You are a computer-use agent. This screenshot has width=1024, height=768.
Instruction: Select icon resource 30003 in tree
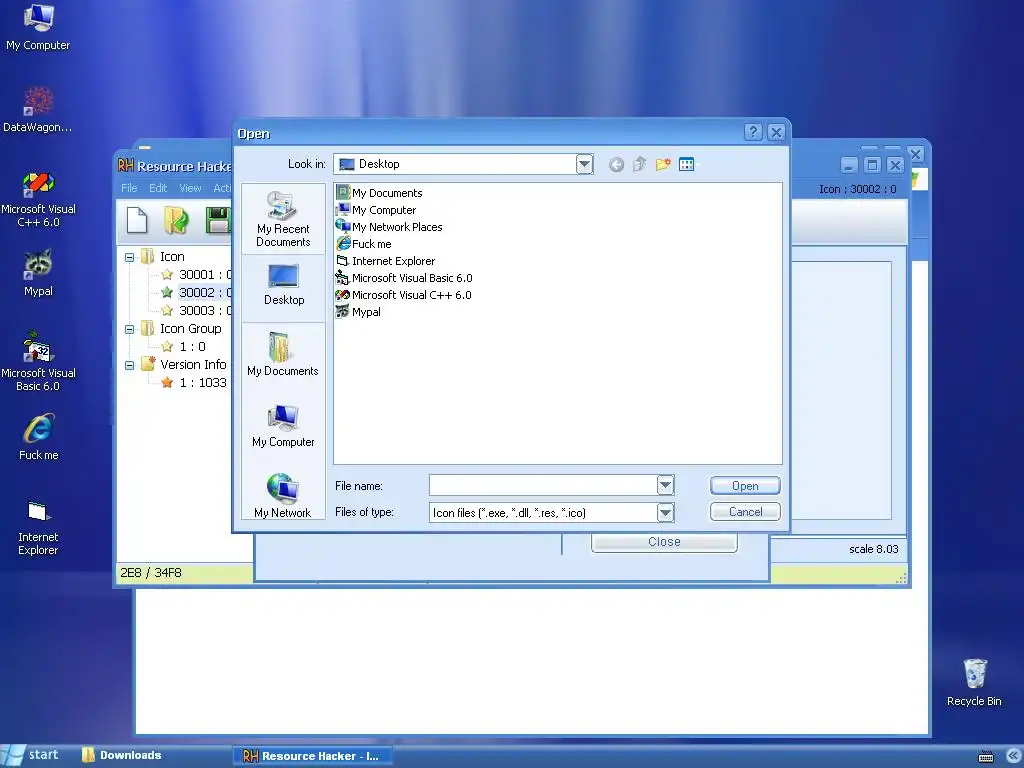coord(196,311)
